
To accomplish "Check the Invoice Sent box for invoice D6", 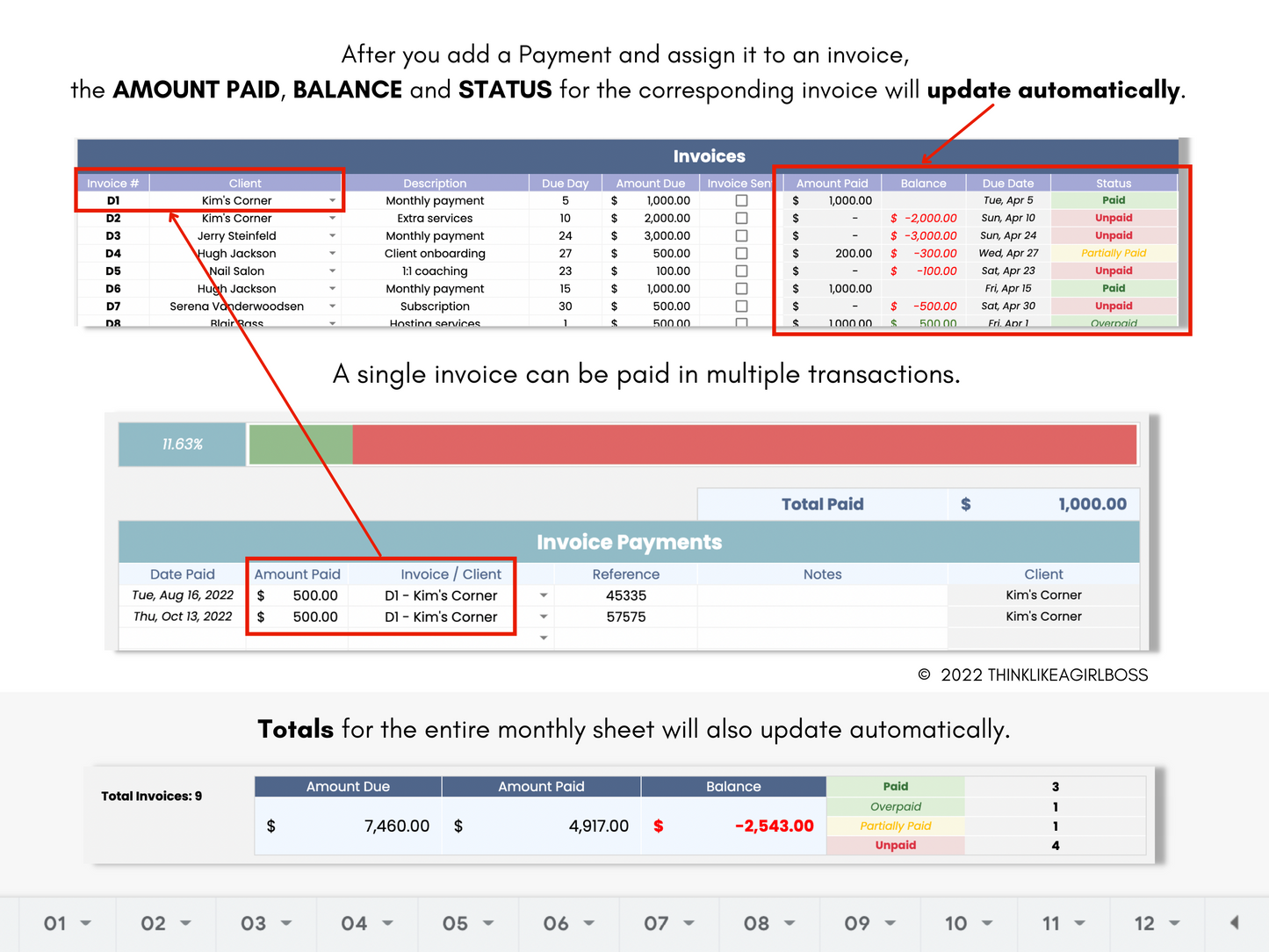I will 742,288.
